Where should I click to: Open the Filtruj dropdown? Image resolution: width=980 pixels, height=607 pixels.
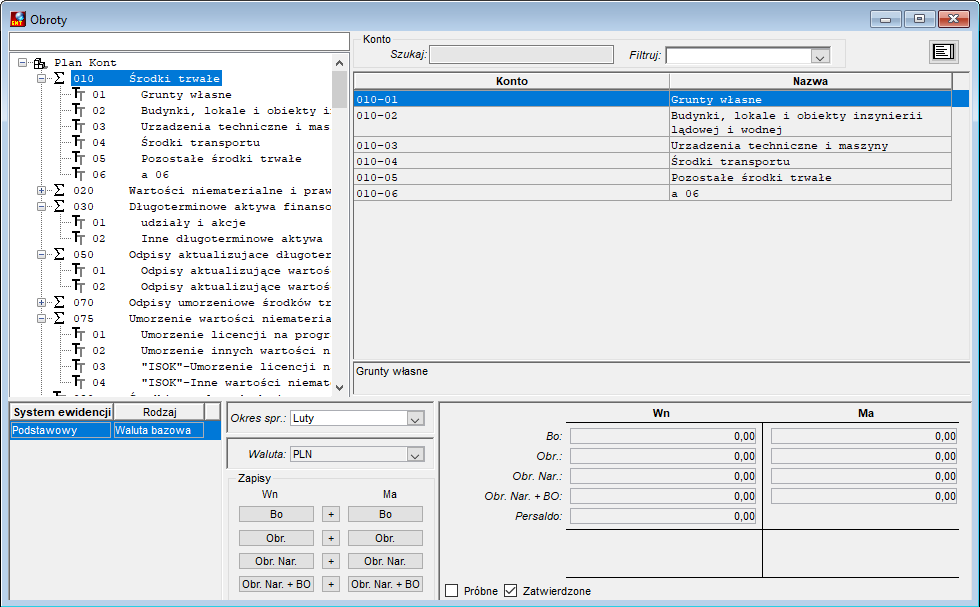pyautogui.click(x=820, y=56)
